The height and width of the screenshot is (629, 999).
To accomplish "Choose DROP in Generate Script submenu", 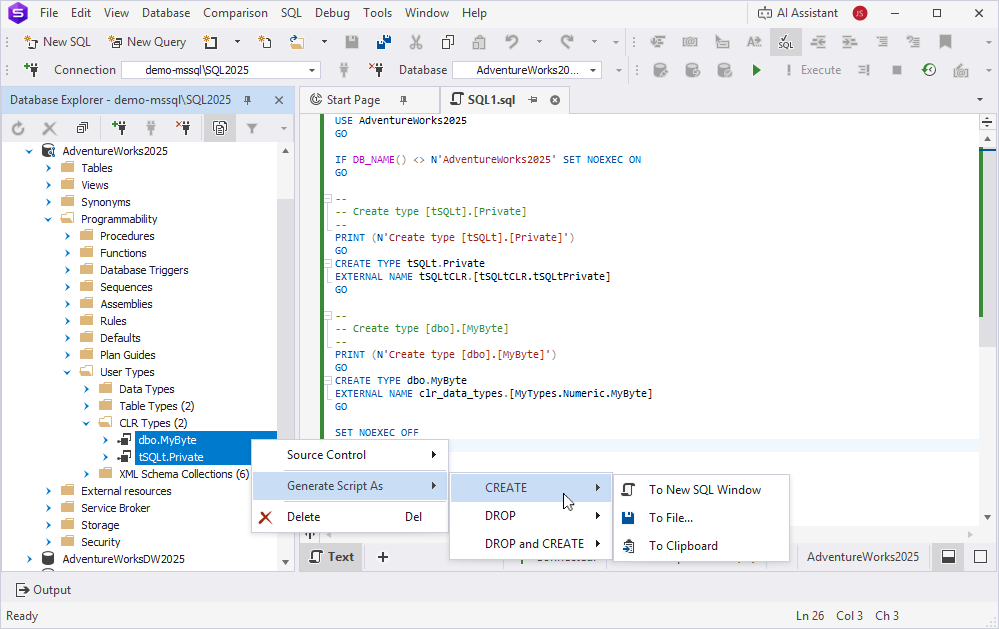I will click(531, 516).
